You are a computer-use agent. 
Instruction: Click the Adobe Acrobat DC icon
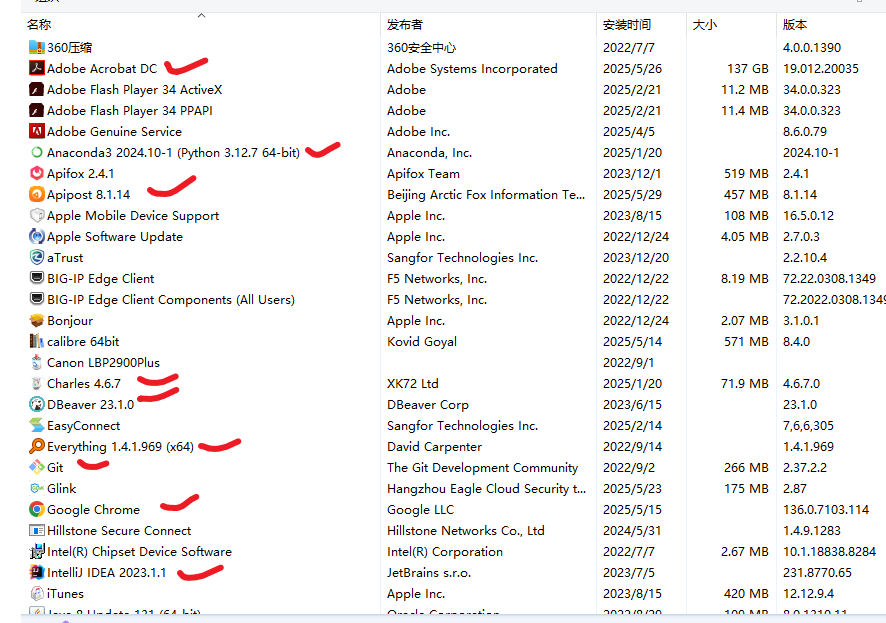click(37, 68)
